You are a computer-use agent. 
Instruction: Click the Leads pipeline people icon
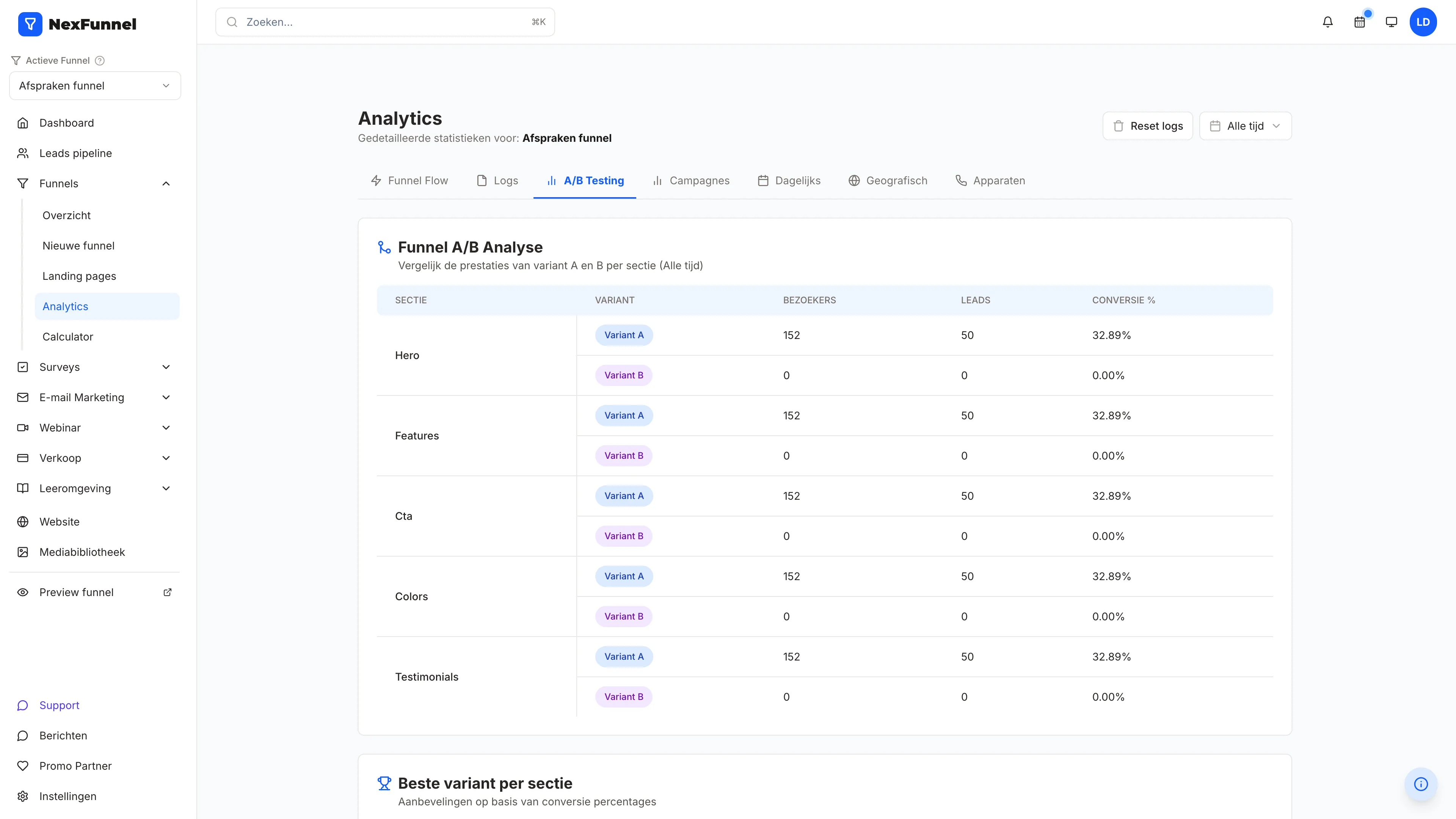pos(23,153)
